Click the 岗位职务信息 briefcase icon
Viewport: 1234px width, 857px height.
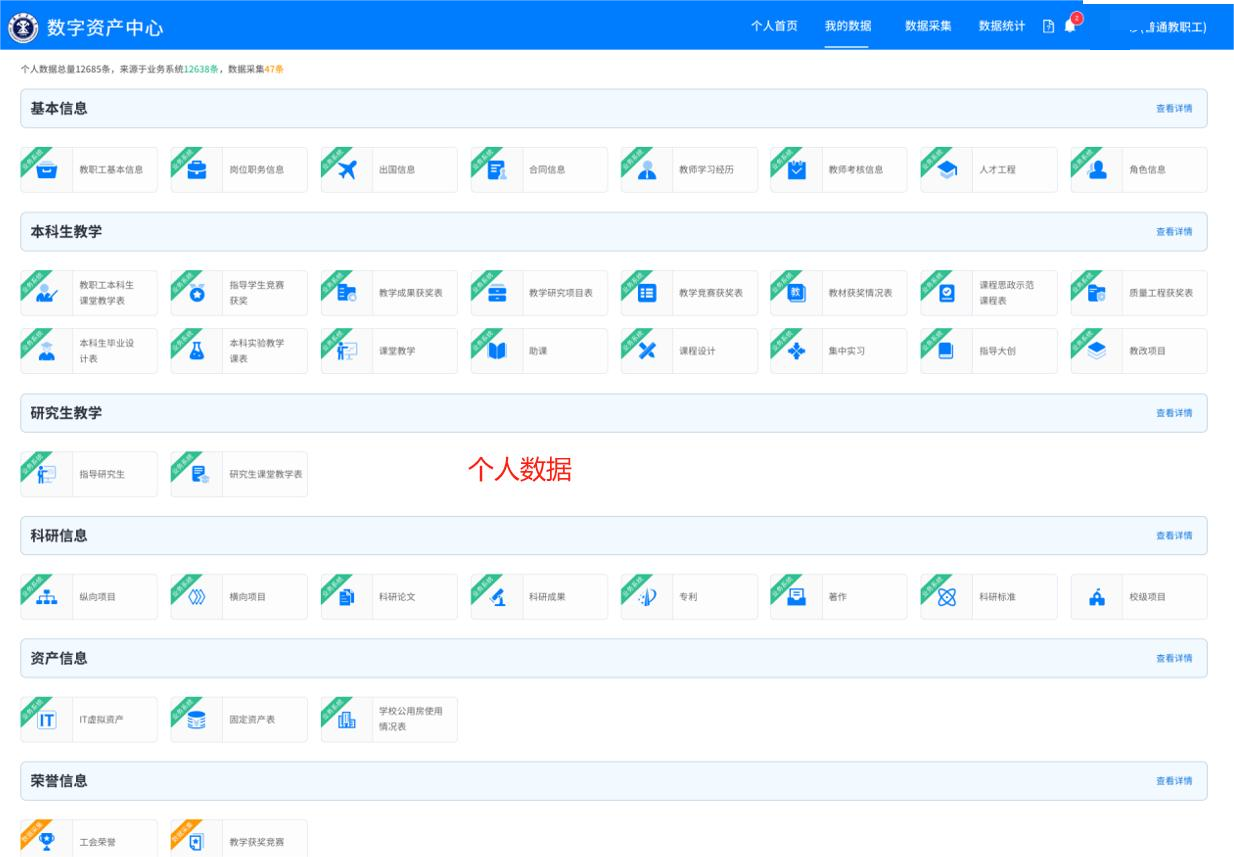click(197, 170)
